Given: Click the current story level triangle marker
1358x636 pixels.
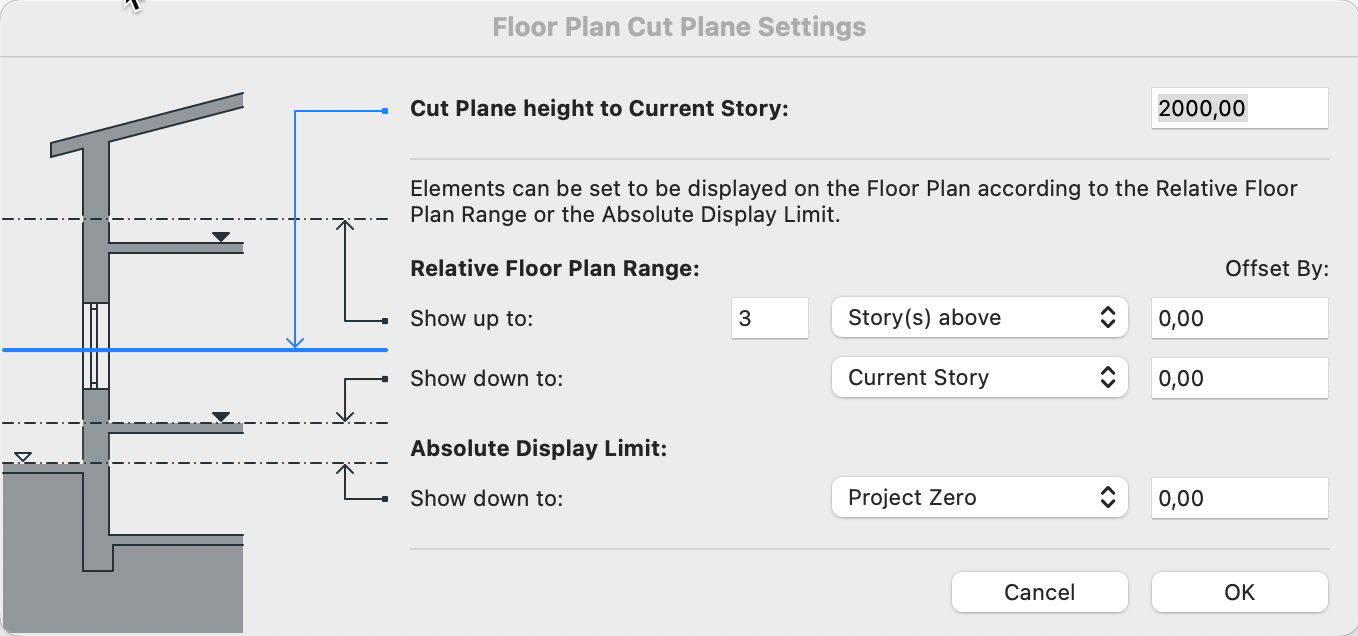Looking at the screenshot, I should click(x=222, y=417).
